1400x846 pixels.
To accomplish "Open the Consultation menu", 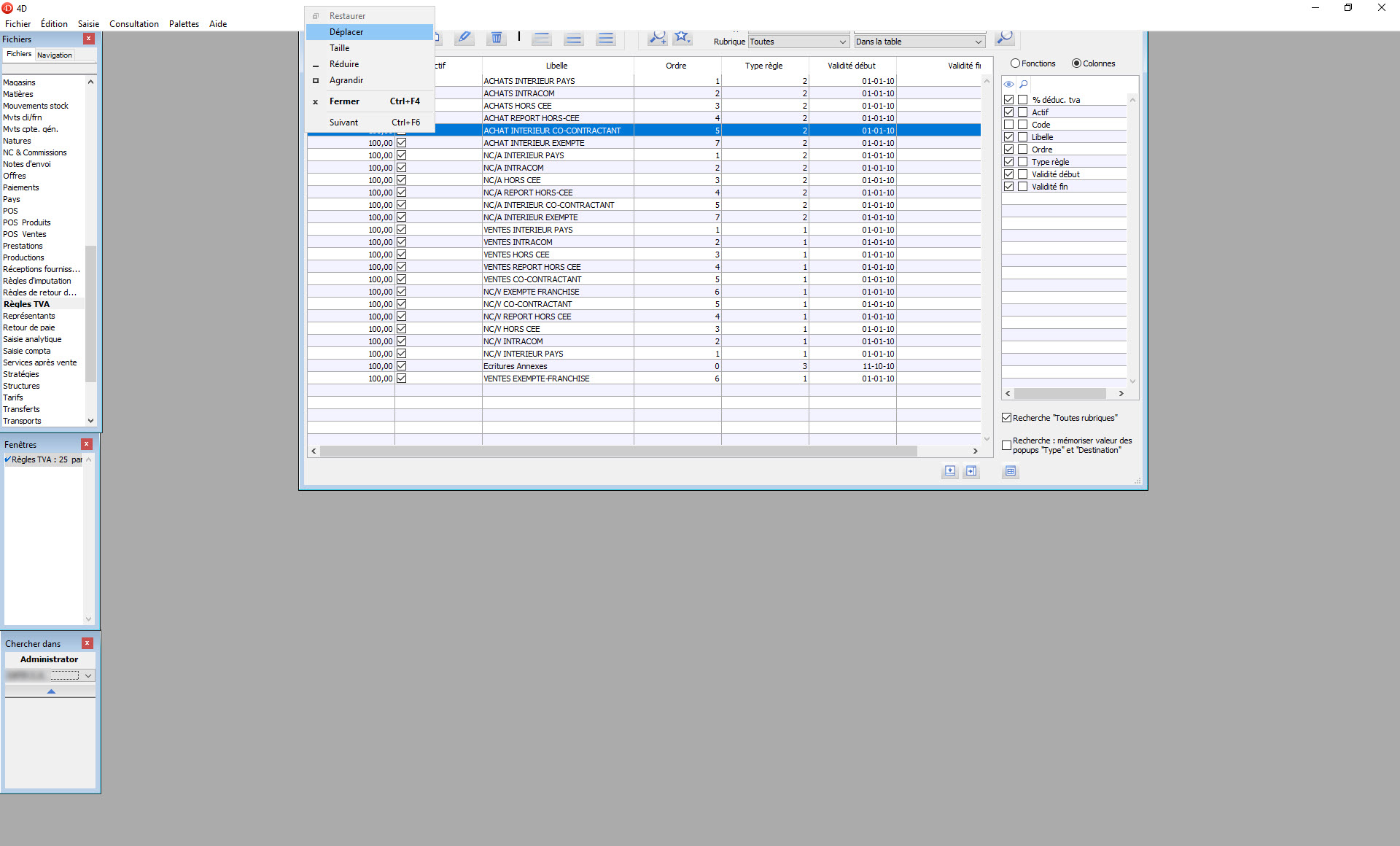I will (x=134, y=24).
